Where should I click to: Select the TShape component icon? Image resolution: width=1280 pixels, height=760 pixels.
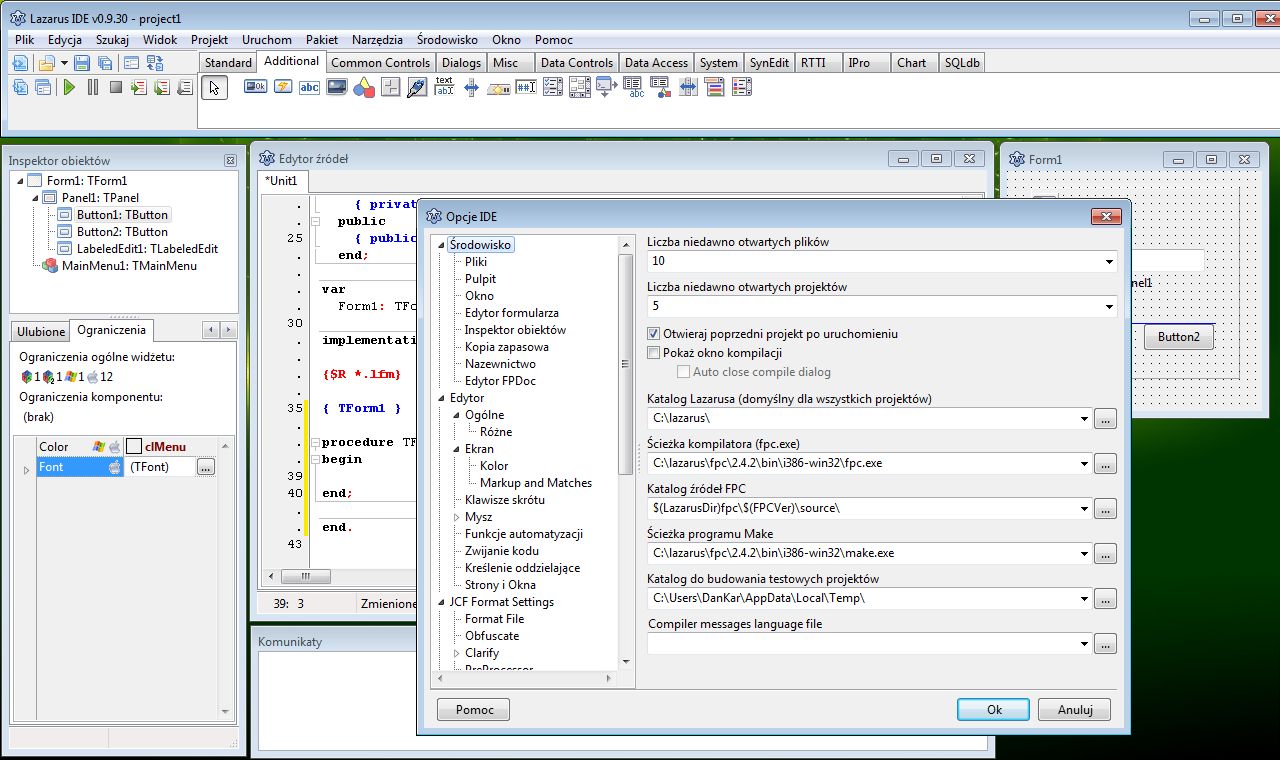tap(364, 87)
